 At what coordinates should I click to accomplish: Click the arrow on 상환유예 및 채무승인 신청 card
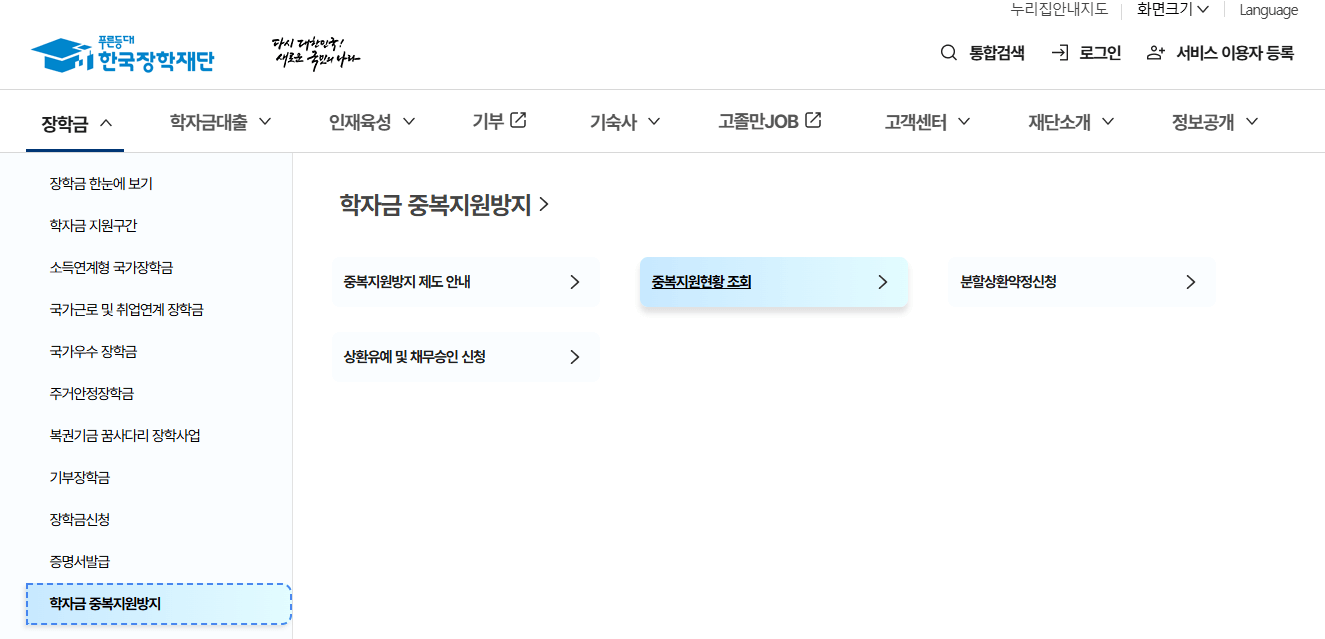pos(575,357)
